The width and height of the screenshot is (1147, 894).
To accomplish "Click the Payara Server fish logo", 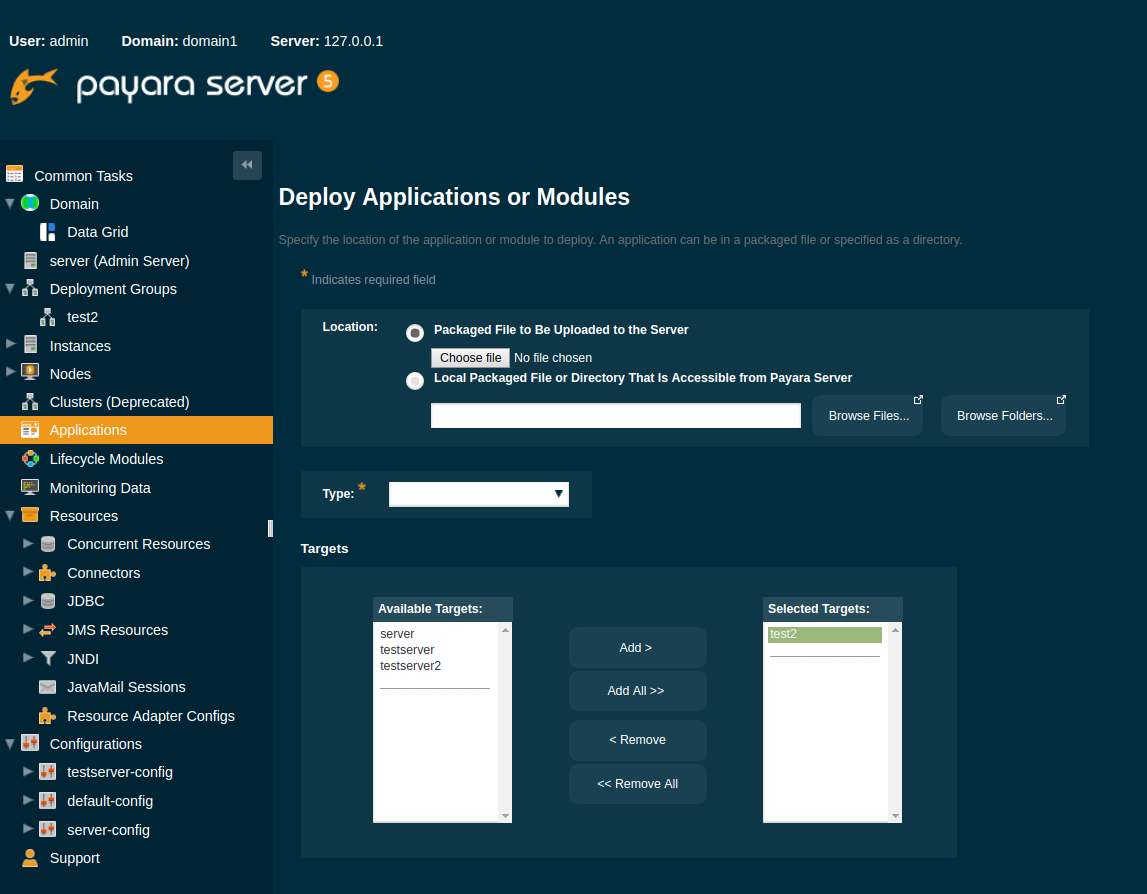I will pyautogui.click(x=33, y=85).
